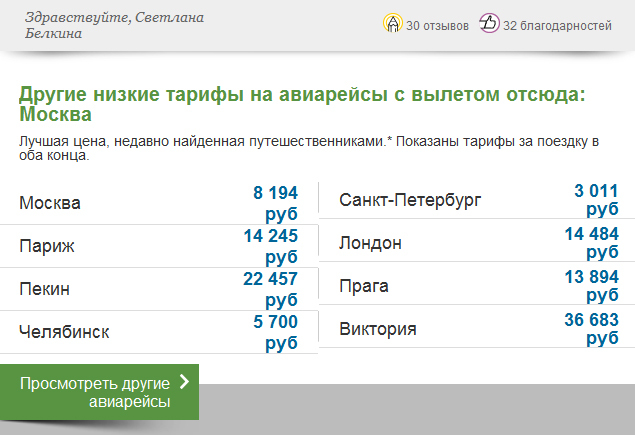Click the thanks thumbs-up badge icon
635x435 pixels.
point(490,24)
